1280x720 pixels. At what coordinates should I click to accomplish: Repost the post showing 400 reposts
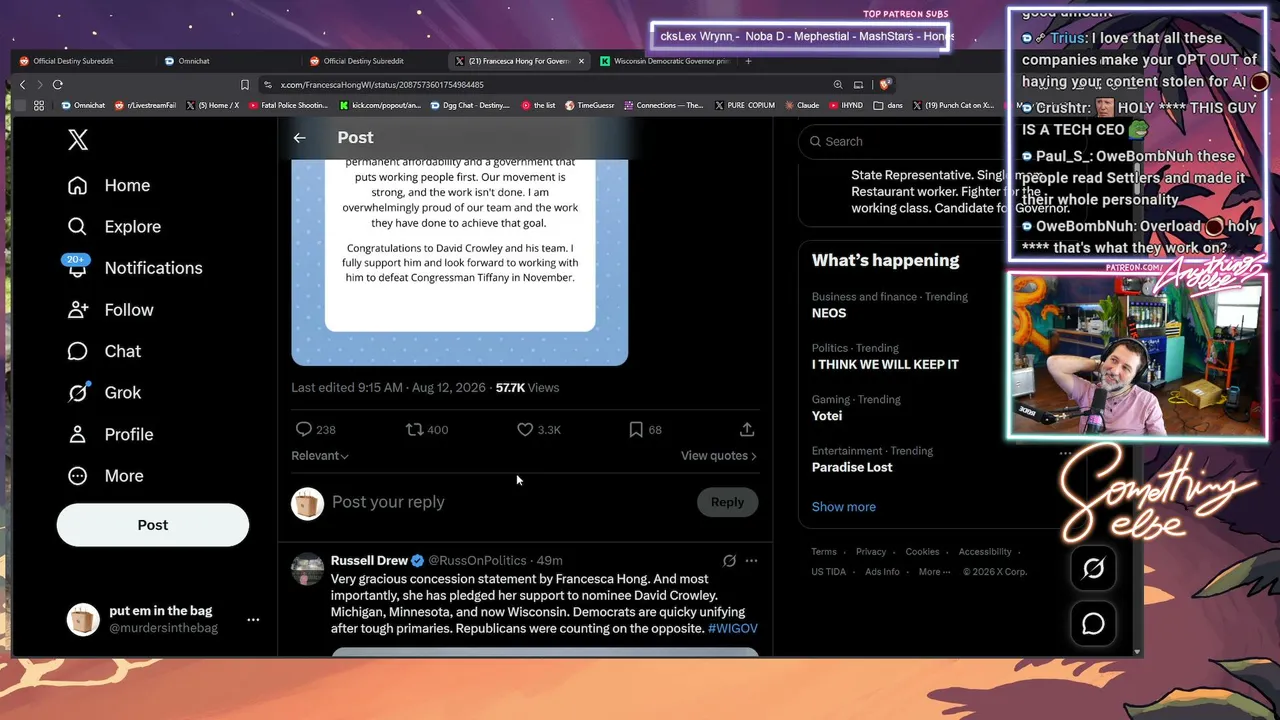pyautogui.click(x=414, y=429)
